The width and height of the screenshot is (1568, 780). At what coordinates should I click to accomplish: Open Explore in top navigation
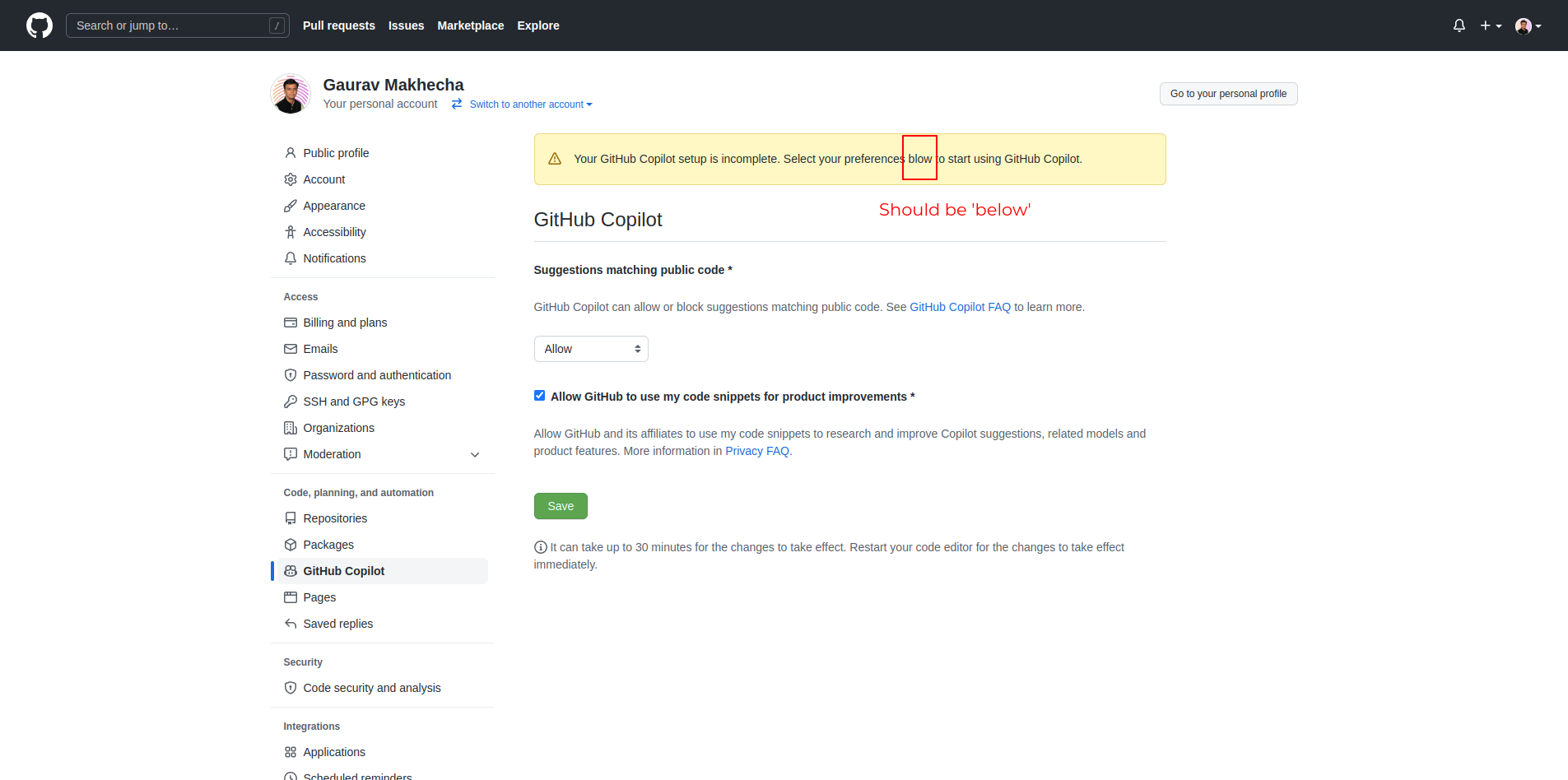coord(538,26)
